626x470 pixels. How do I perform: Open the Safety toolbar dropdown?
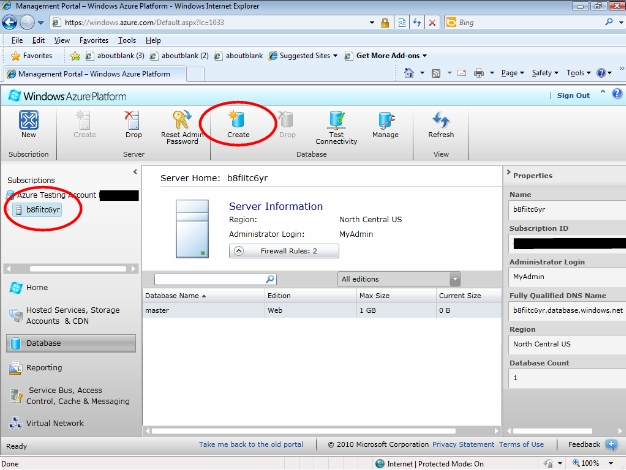(545, 73)
